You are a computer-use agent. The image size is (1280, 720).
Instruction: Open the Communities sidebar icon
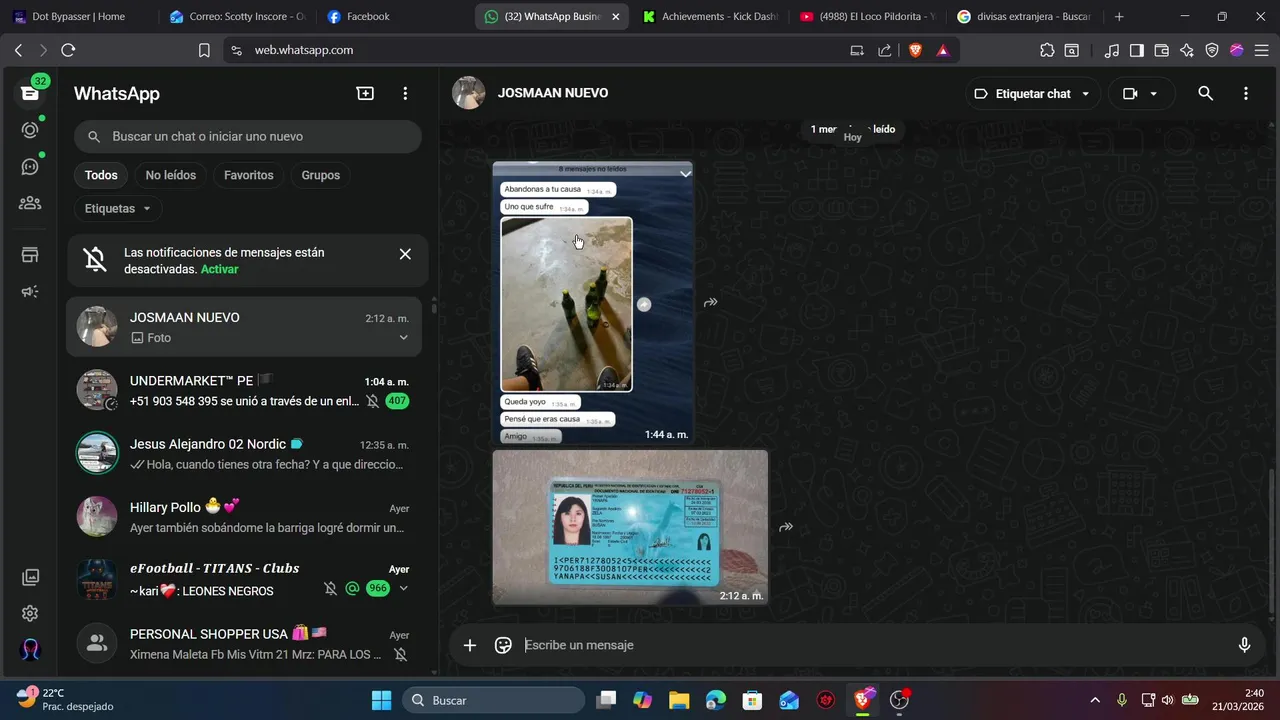click(x=30, y=203)
